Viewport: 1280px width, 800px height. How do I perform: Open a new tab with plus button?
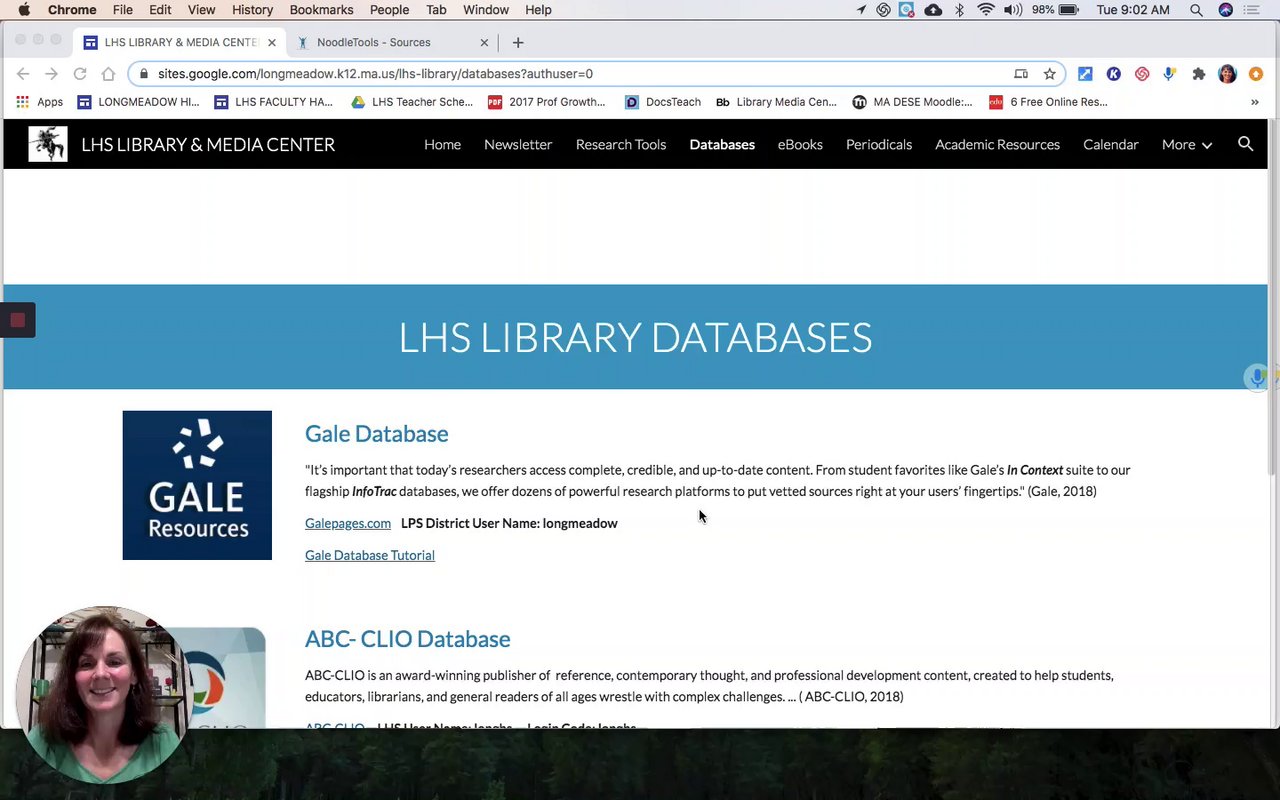coord(518,42)
